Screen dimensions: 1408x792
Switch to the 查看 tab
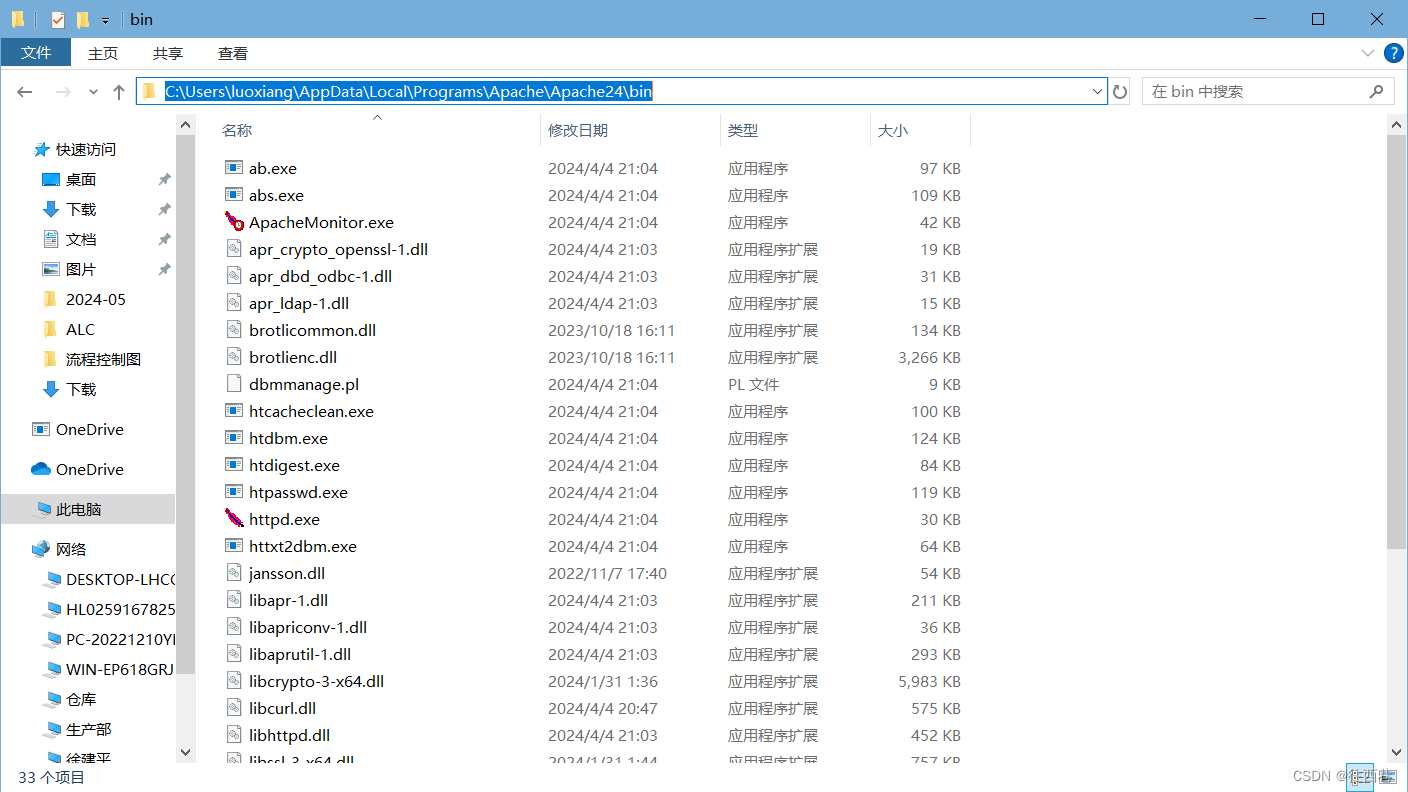click(233, 53)
